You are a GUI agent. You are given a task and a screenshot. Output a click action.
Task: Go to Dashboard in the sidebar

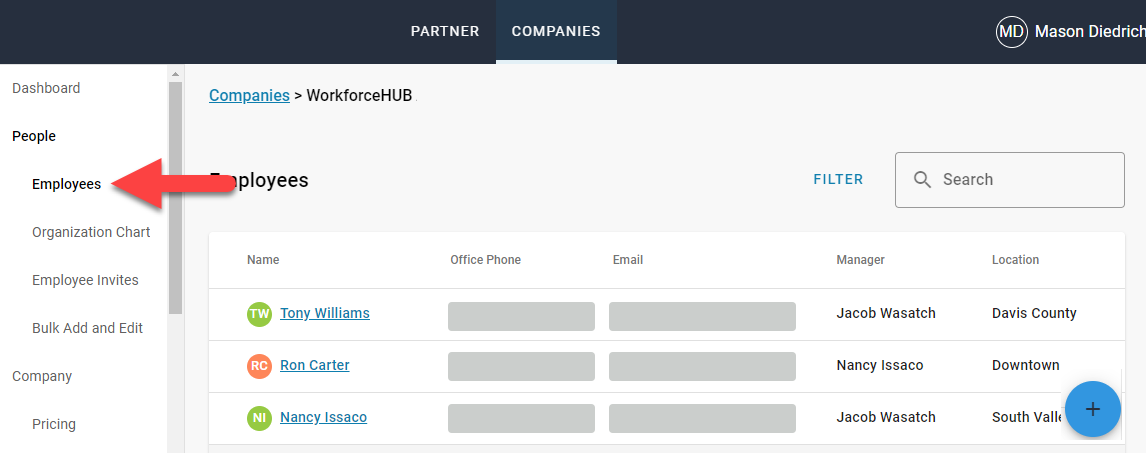pyautogui.click(x=46, y=88)
